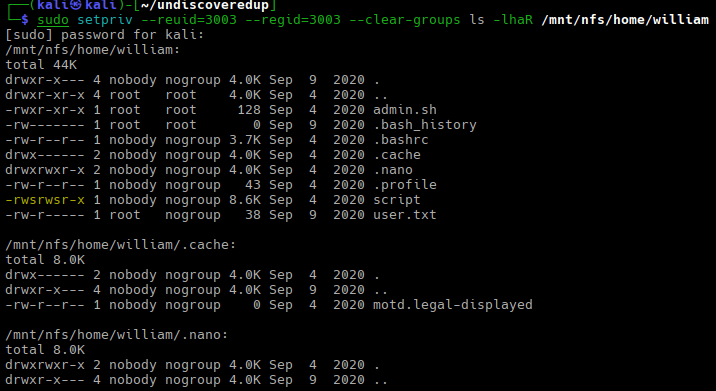Image resolution: width=716 pixels, height=391 pixels.
Task: Click the 'total 8.0K' line under .cache
Action: click(x=45, y=259)
